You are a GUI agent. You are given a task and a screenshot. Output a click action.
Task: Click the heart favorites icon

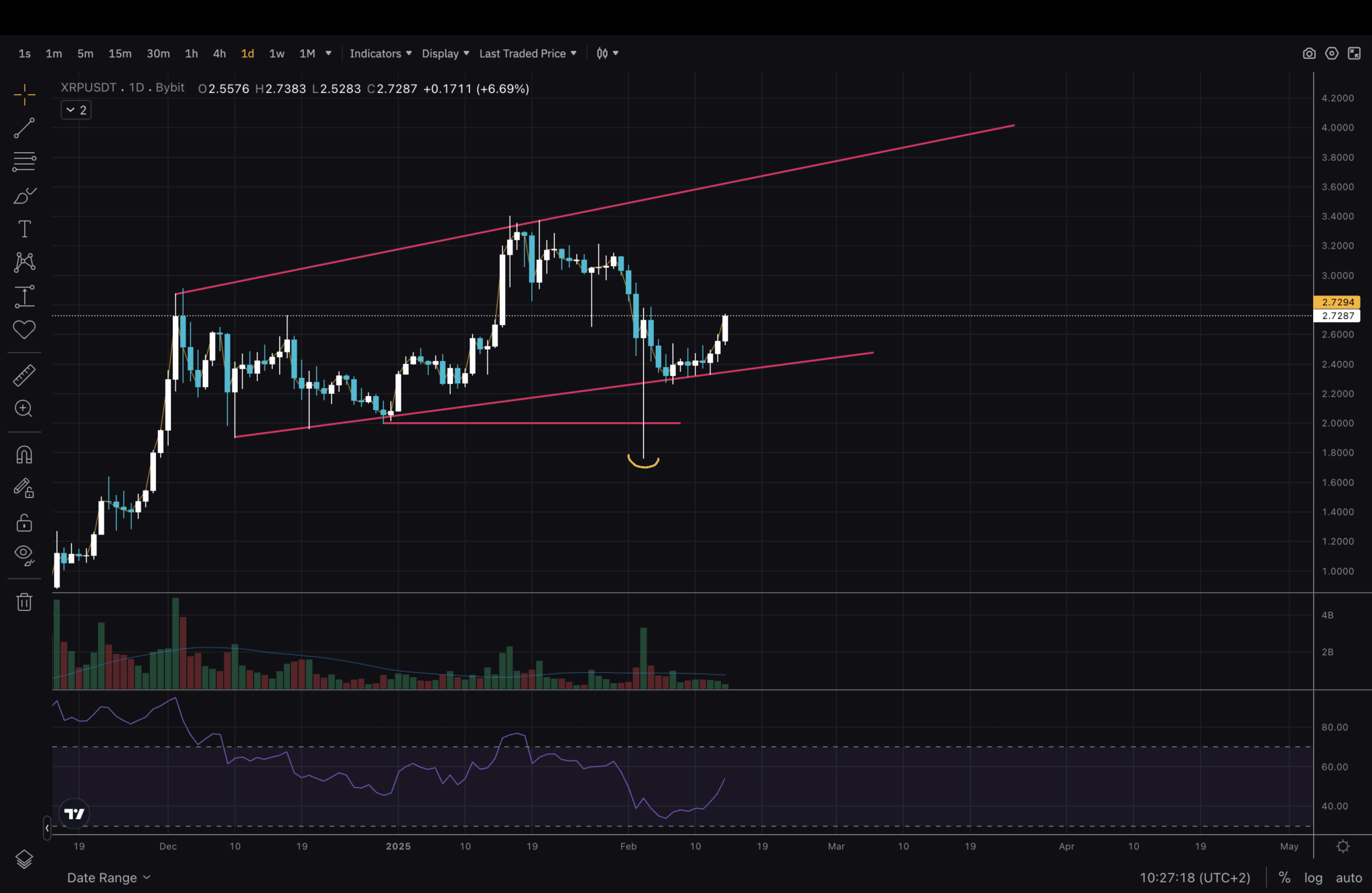25,330
